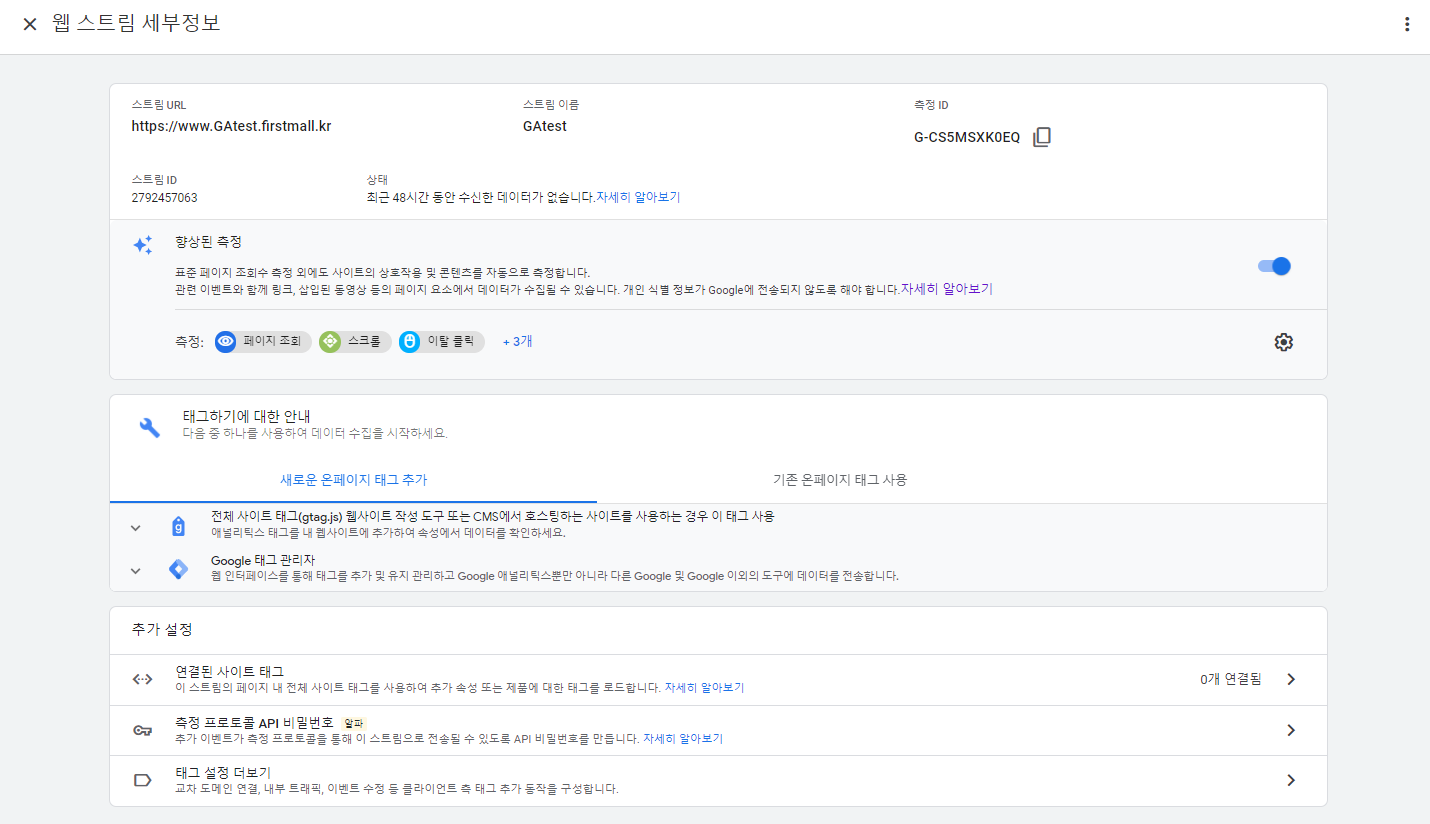
Task: Click the gtag.js global site tag icon
Action: [178, 526]
